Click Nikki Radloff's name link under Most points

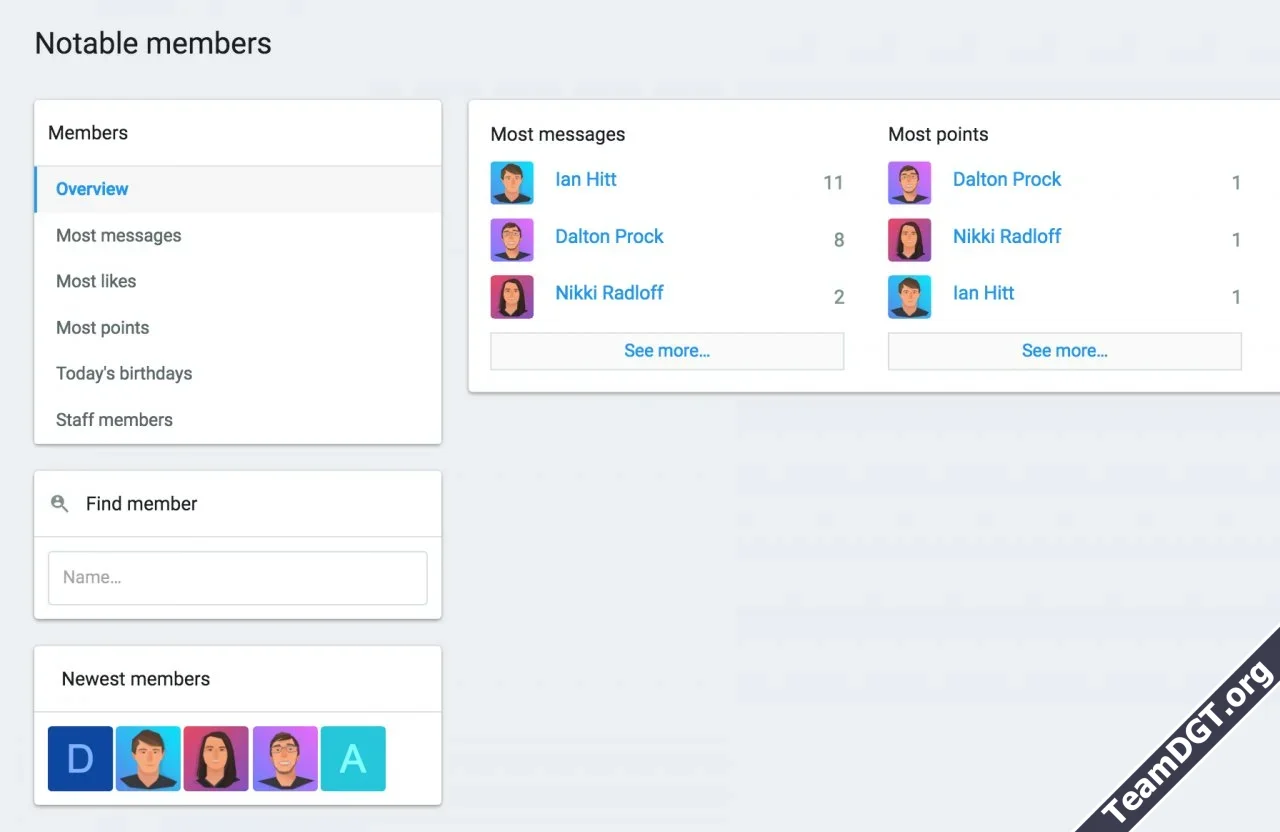coord(1007,237)
